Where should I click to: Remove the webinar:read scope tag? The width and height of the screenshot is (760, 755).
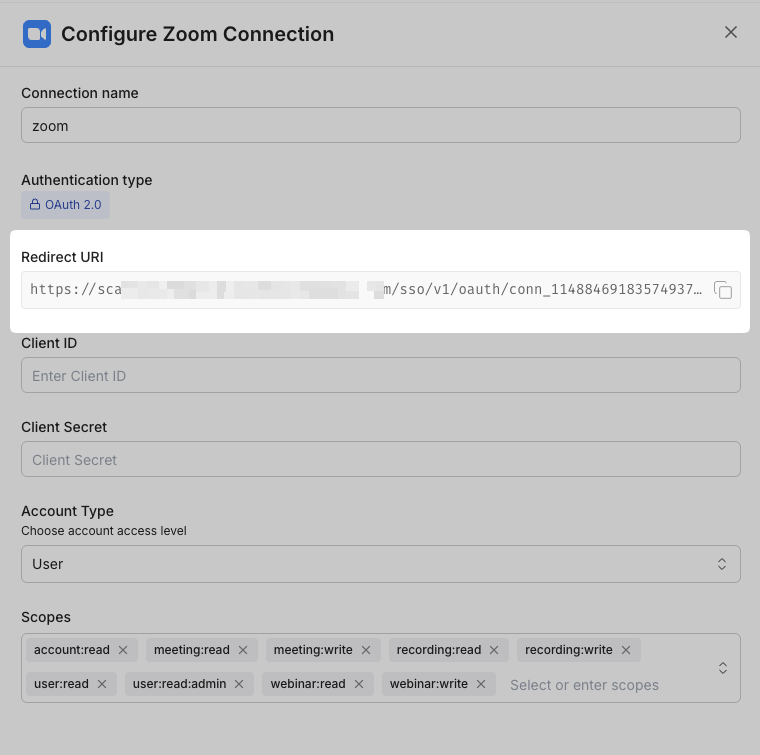pyautogui.click(x=359, y=684)
